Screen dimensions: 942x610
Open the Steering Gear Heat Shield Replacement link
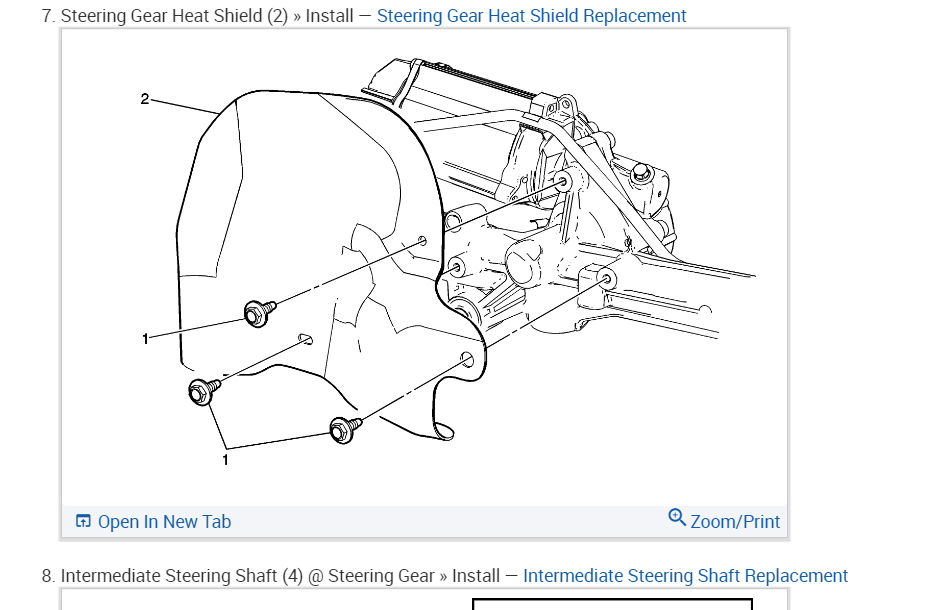pyautogui.click(x=531, y=15)
